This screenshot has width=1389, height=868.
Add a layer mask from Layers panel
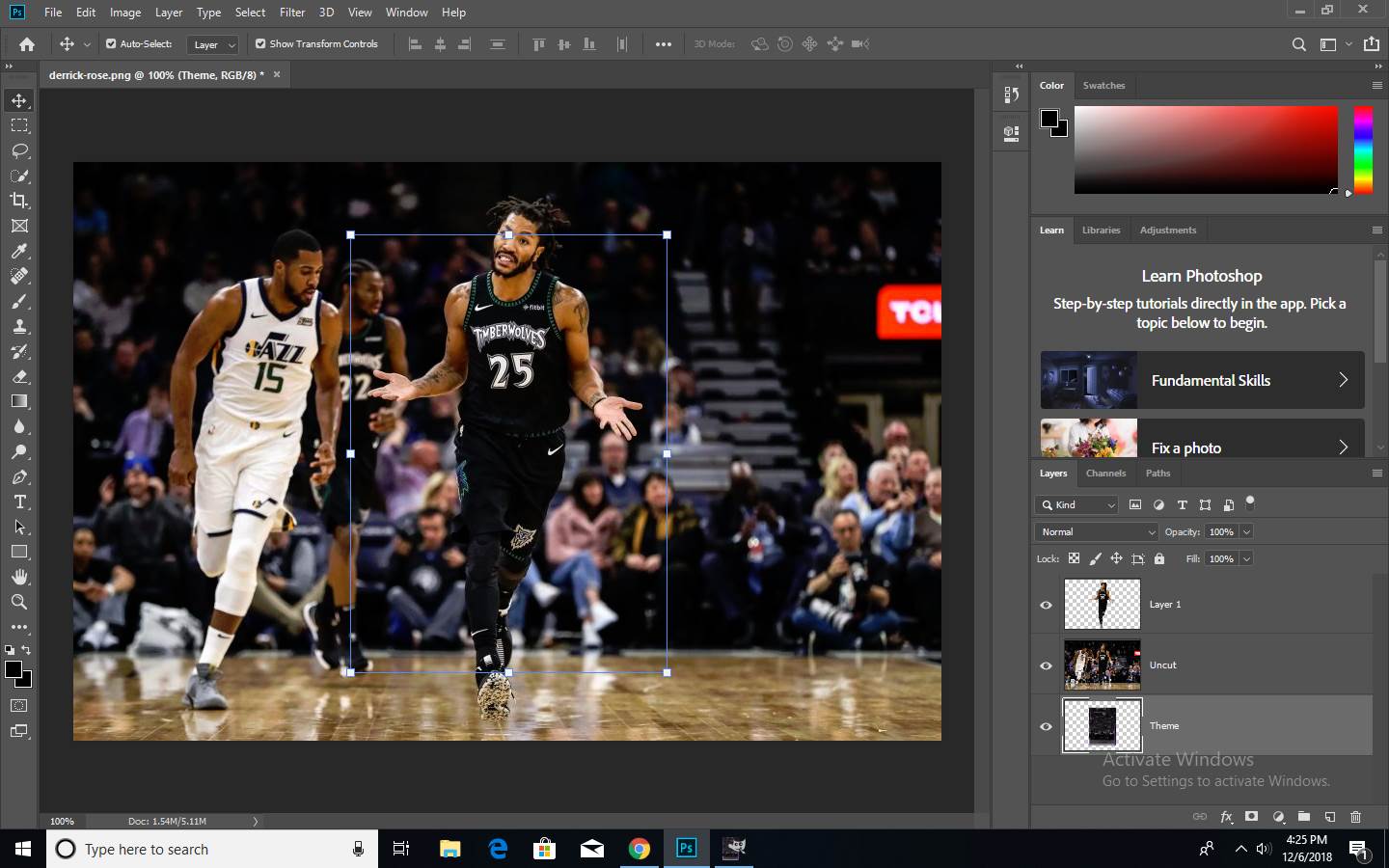(1251, 817)
